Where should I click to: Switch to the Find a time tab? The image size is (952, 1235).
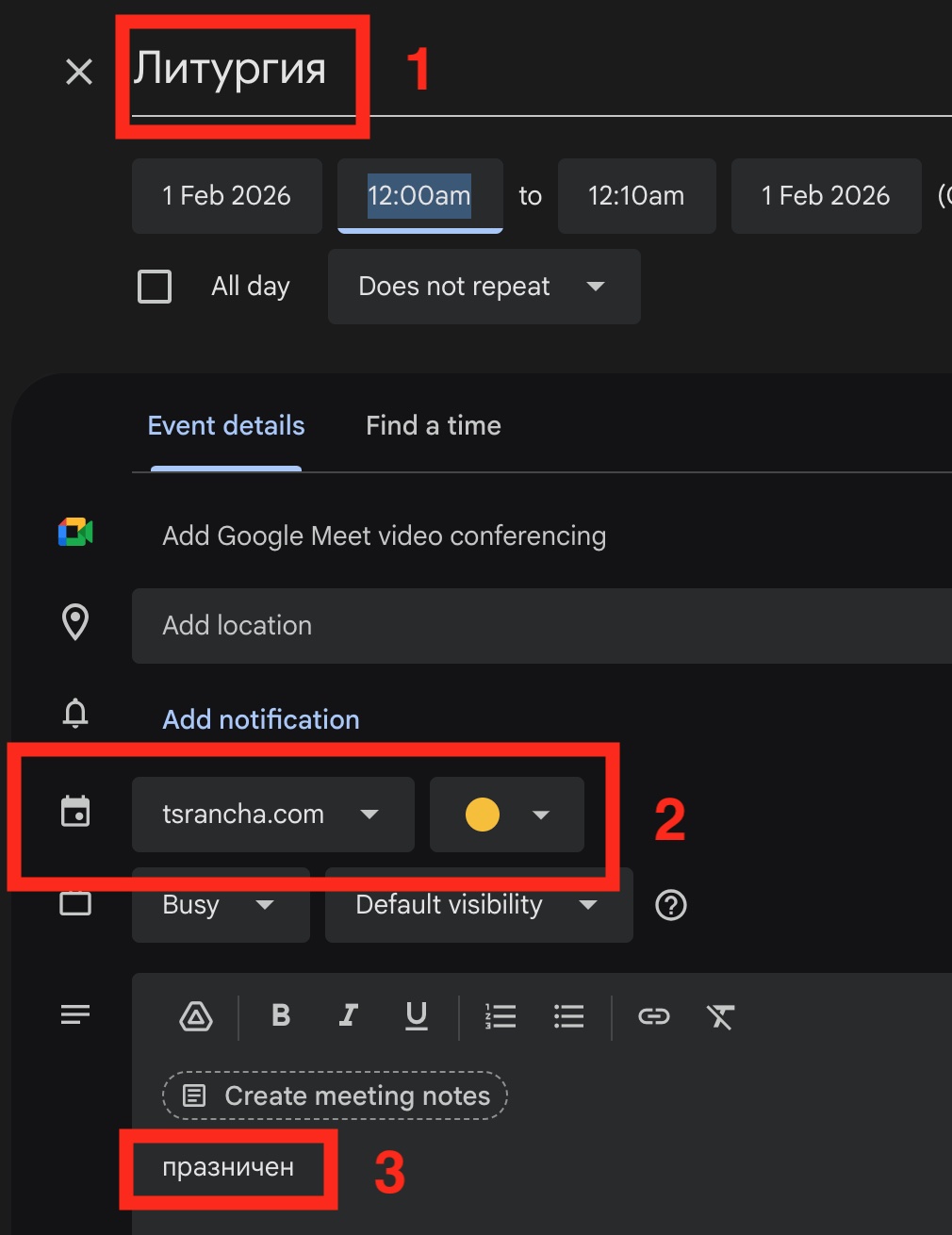point(433,426)
